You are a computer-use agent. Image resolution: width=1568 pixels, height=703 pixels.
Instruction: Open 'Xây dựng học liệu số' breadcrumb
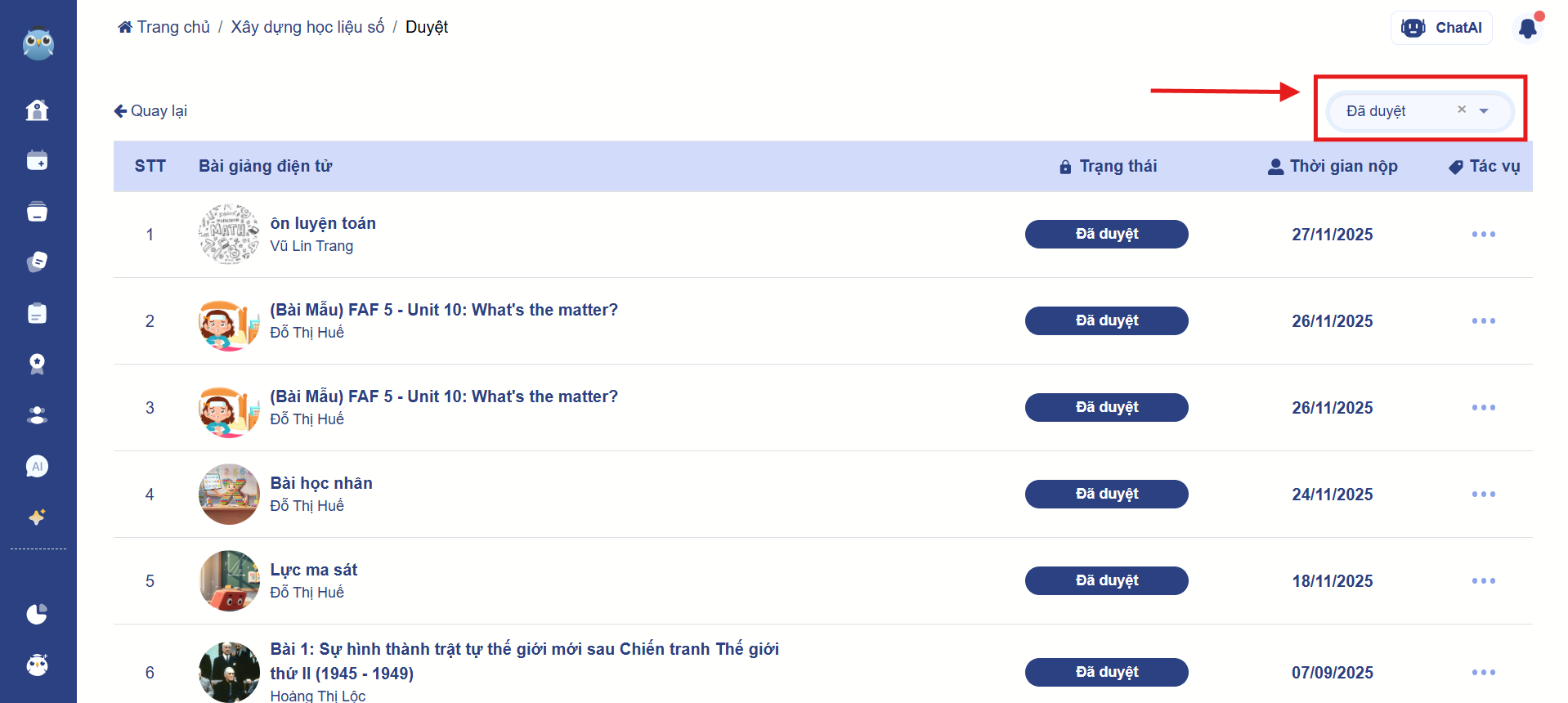pos(307,27)
